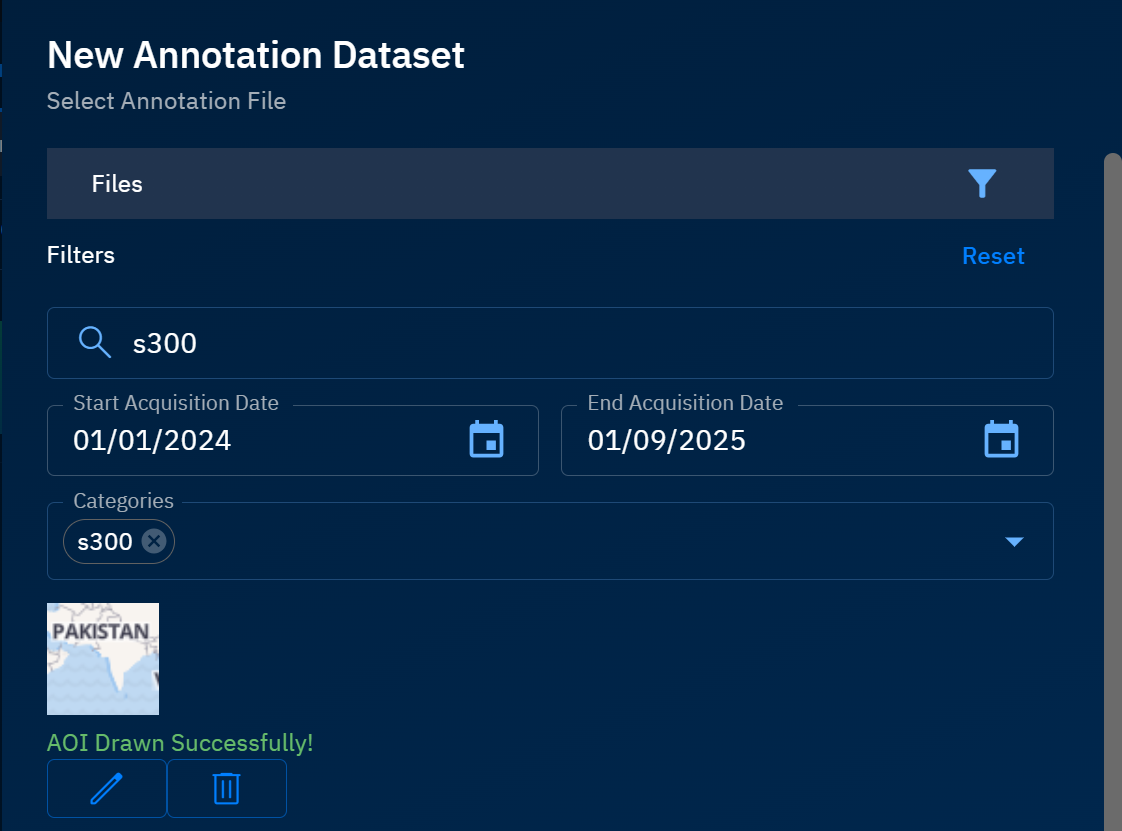
Task: Delete the drawn AOI with trash button
Action: pyautogui.click(x=227, y=788)
